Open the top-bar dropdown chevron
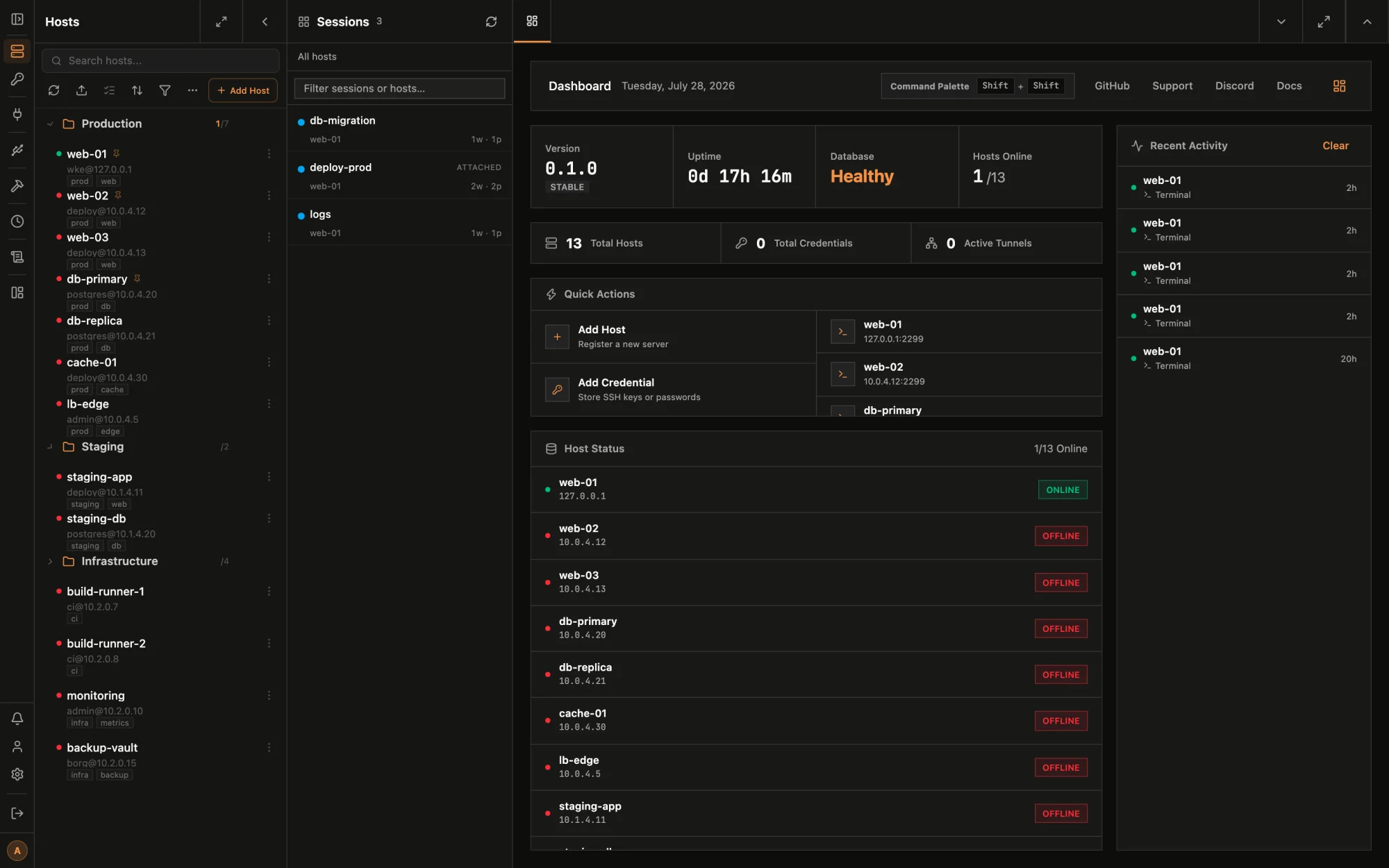Viewport: 1389px width, 868px height. tap(1281, 22)
